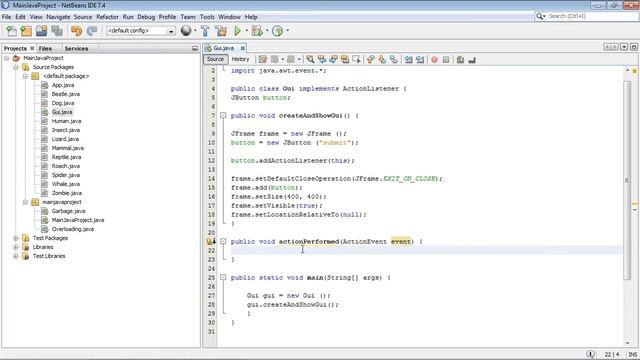
Task: Jump to Next Bookmark icon
Action: 382,60
